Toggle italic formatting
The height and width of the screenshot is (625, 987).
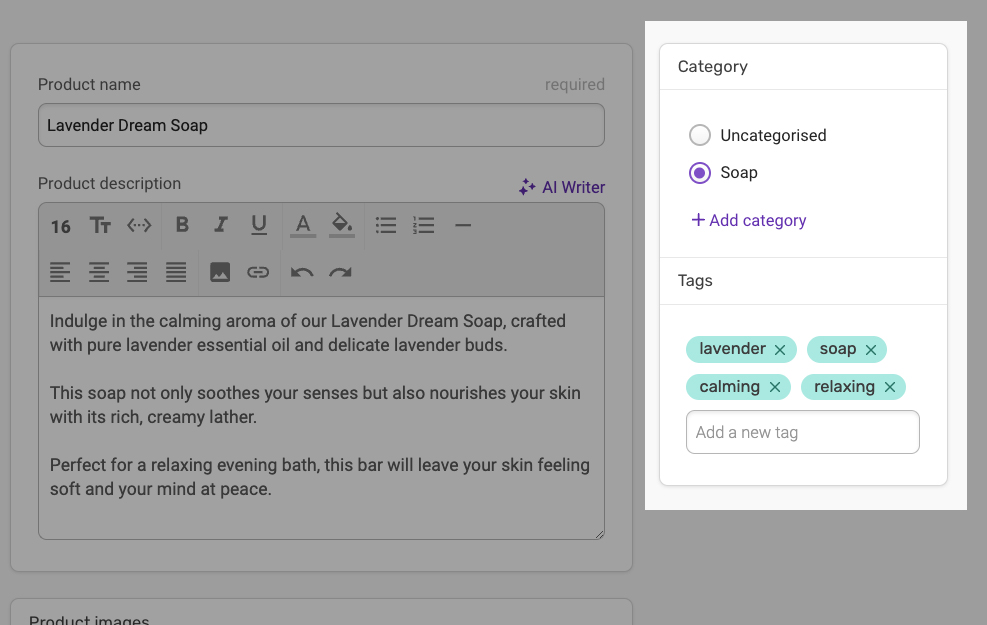pos(220,225)
